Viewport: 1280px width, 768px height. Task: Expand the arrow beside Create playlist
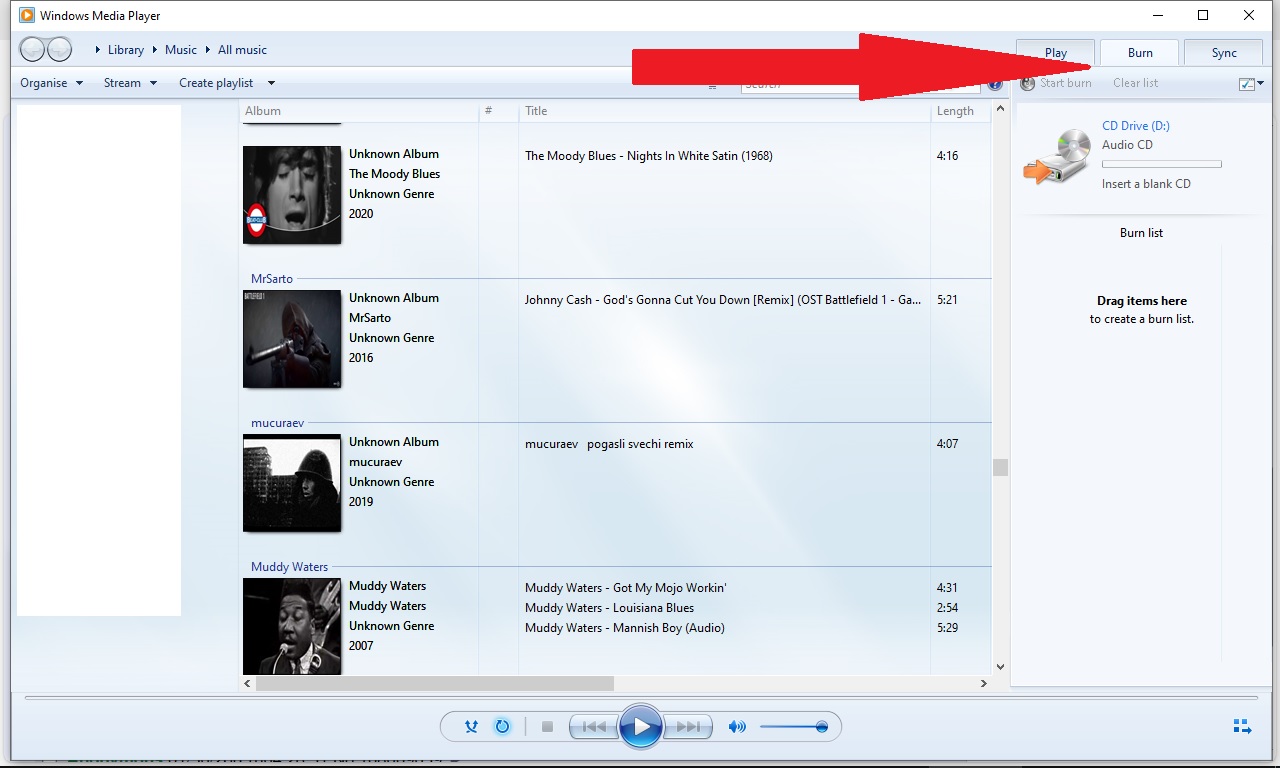271,83
